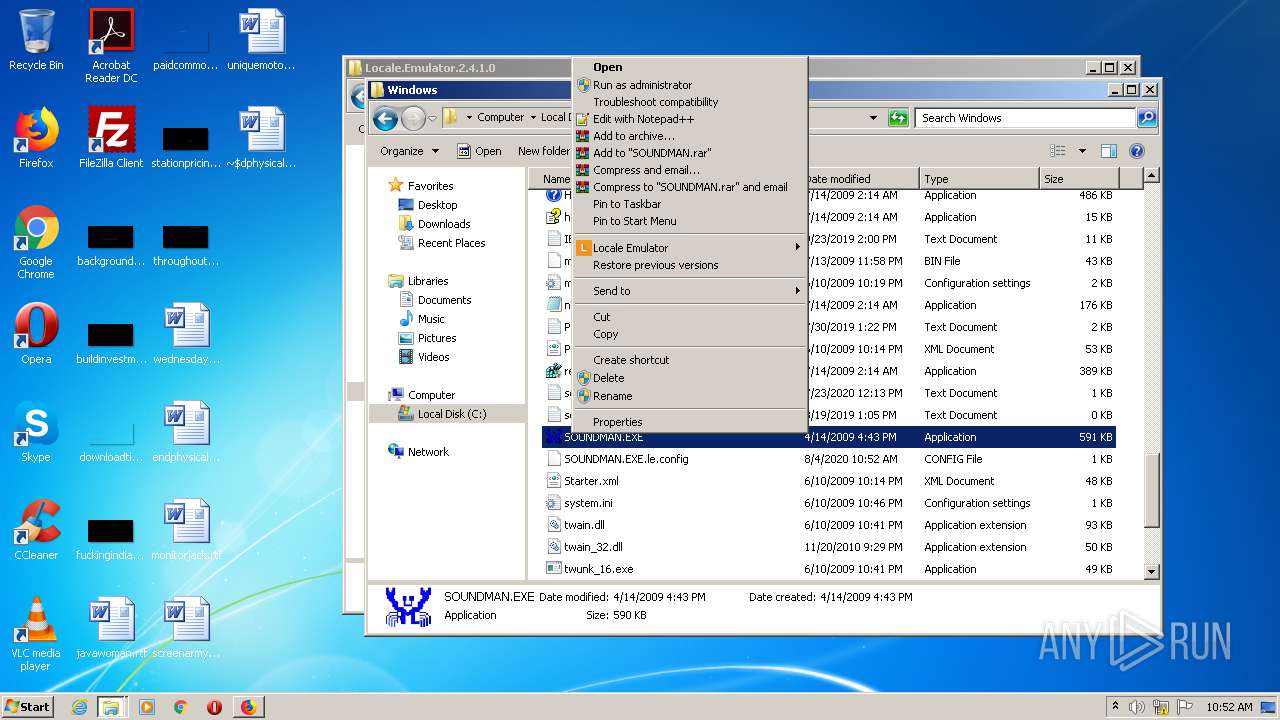This screenshot has height=720, width=1280.
Task: Click Search Windows input field
Action: coord(1026,118)
